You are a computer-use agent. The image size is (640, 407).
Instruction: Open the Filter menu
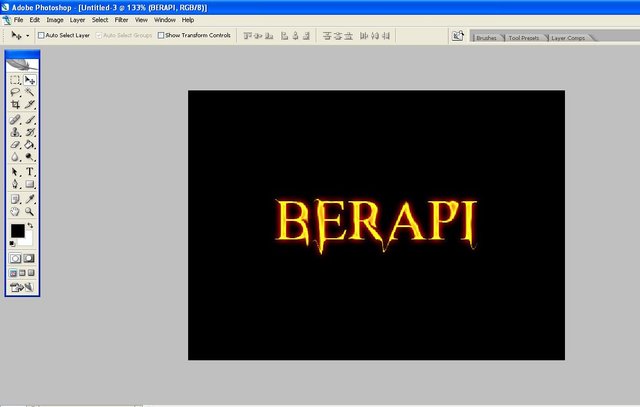coord(121,20)
